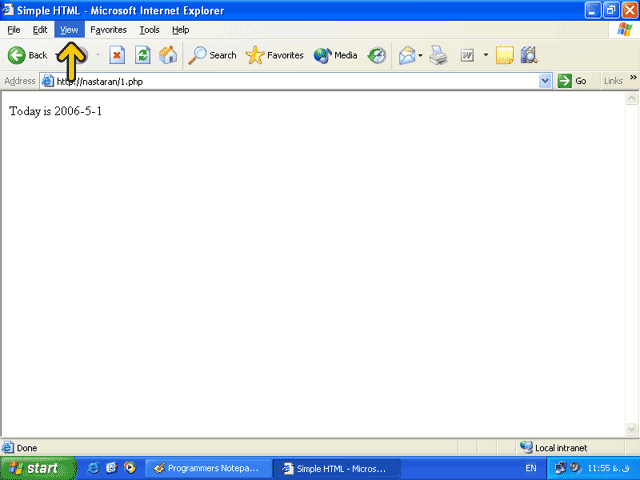Screen dimensions: 640x480
Task: Open the Search pane
Action: [212, 56]
